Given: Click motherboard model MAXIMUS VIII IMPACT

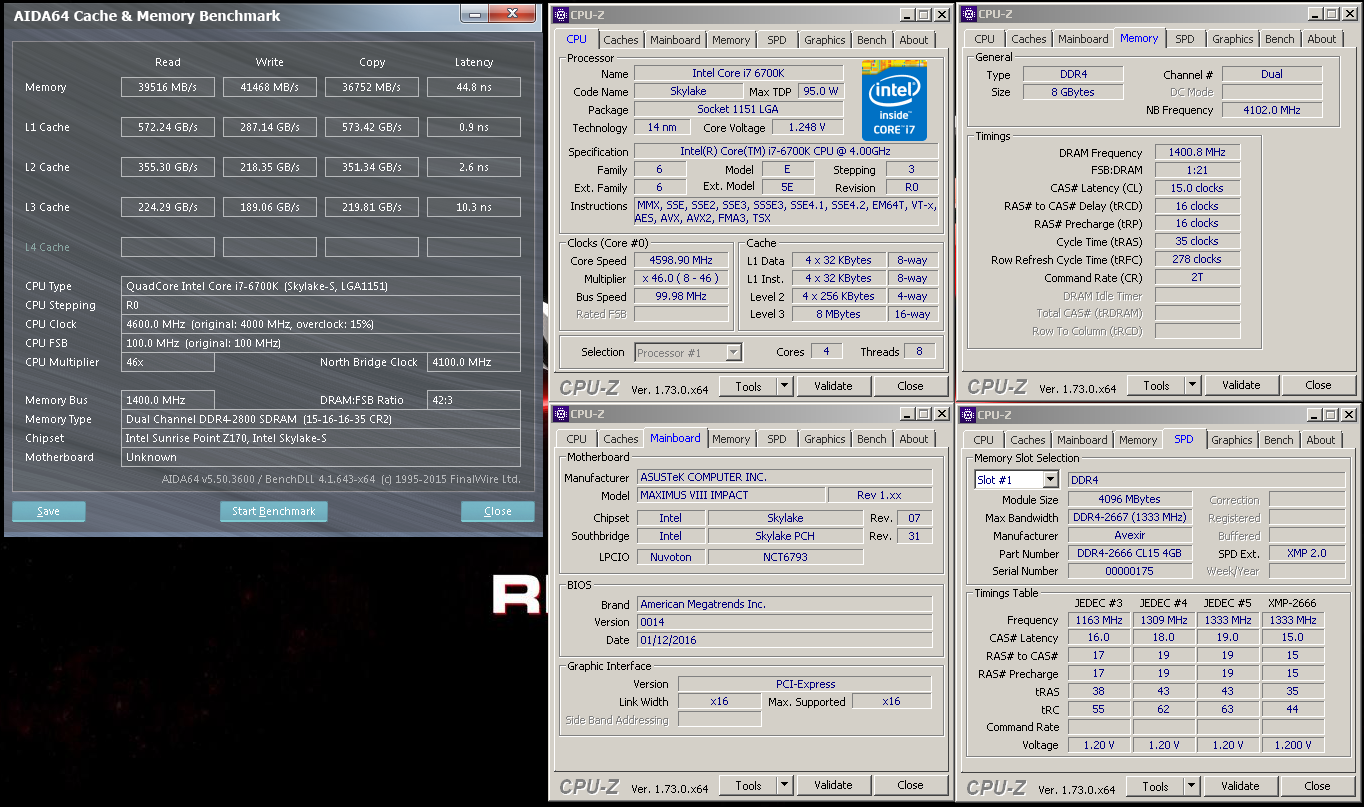Looking at the screenshot, I should click(732, 495).
